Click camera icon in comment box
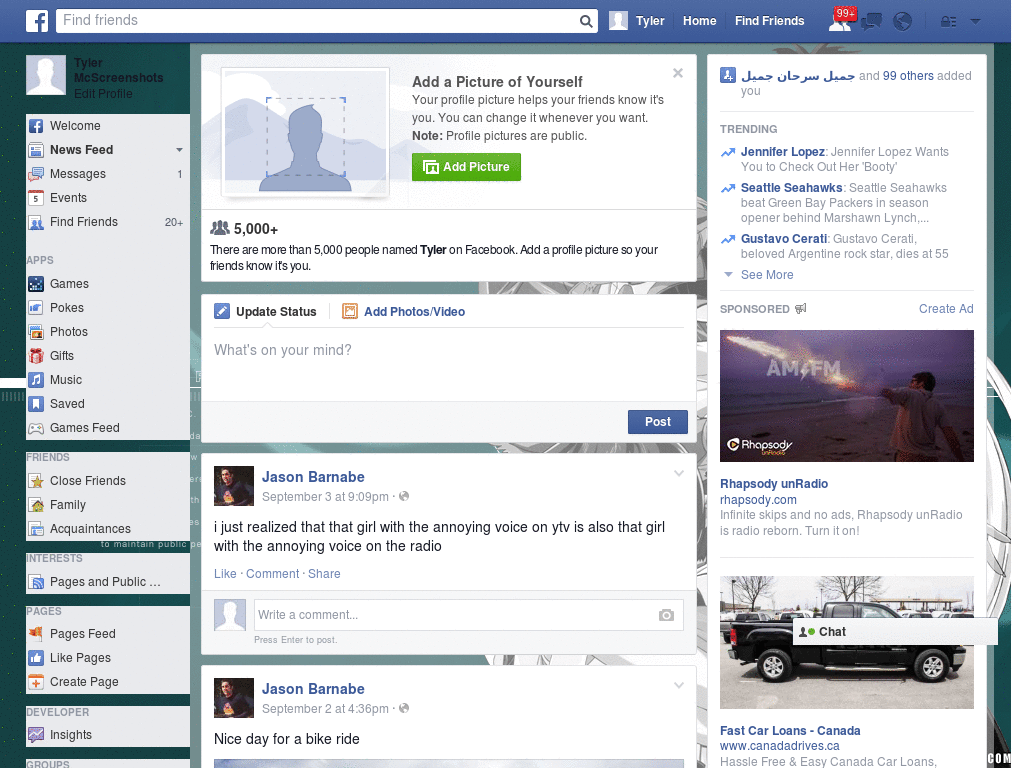 [x=666, y=615]
